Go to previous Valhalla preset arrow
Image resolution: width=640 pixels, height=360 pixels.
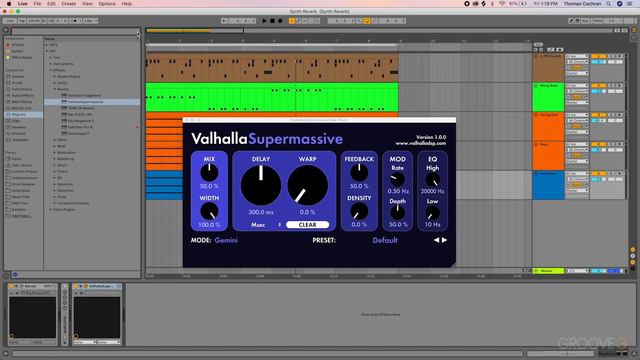[x=436, y=240]
